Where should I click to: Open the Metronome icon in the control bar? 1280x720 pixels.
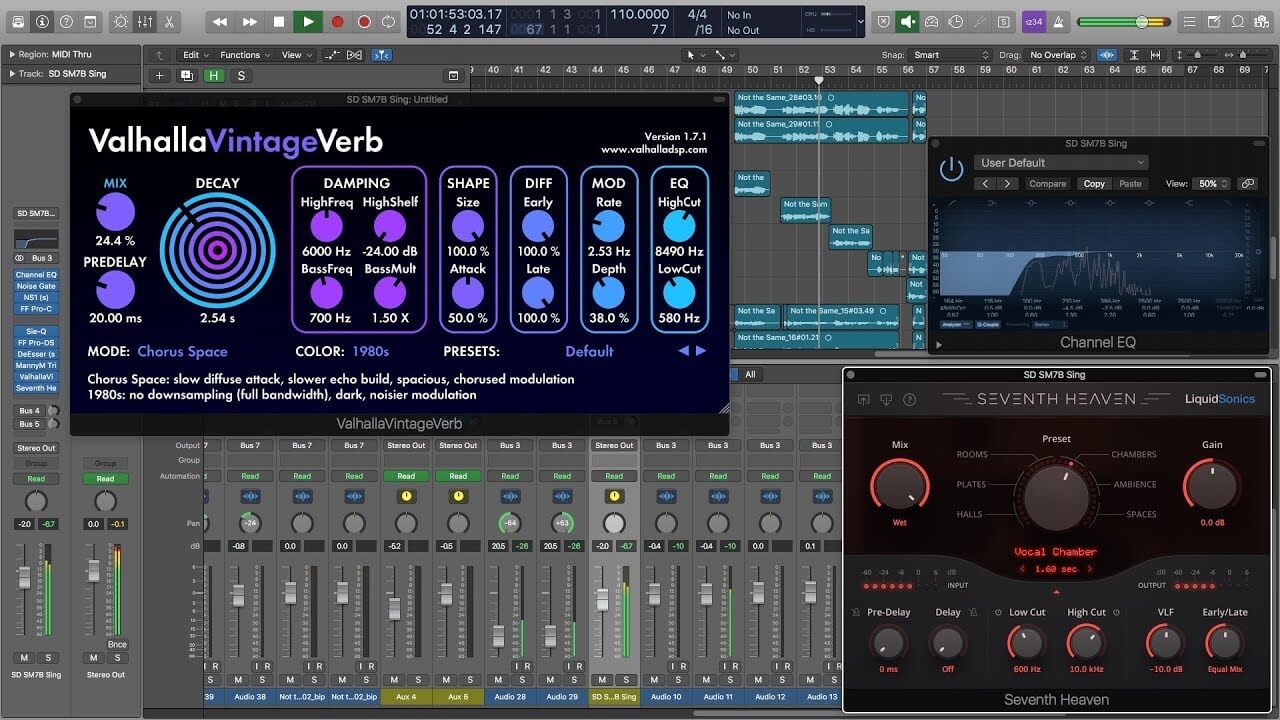click(x=121, y=21)
